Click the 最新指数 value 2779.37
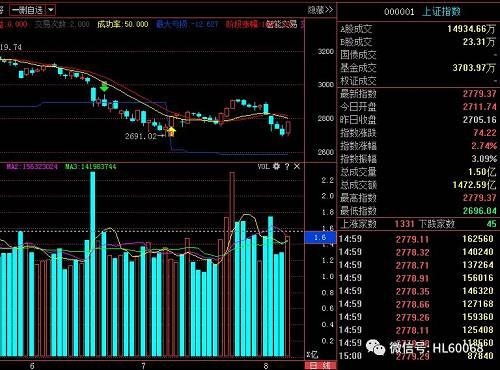This screenshot has height=370, width=500. point(479,94)
